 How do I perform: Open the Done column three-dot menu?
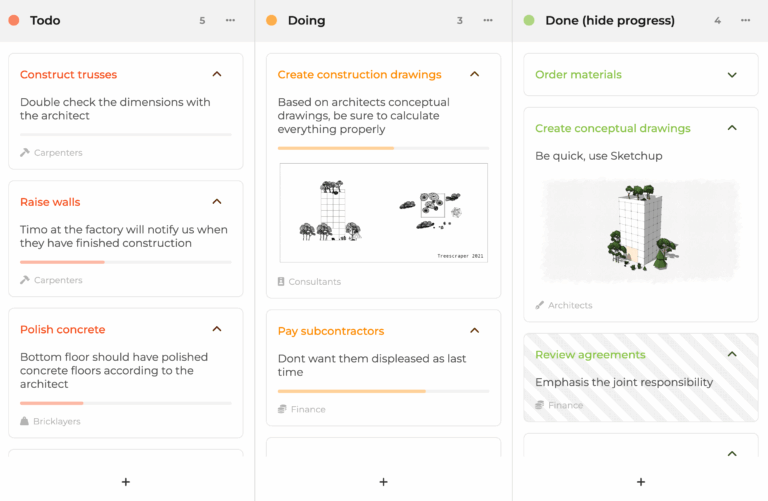[745, 20]
